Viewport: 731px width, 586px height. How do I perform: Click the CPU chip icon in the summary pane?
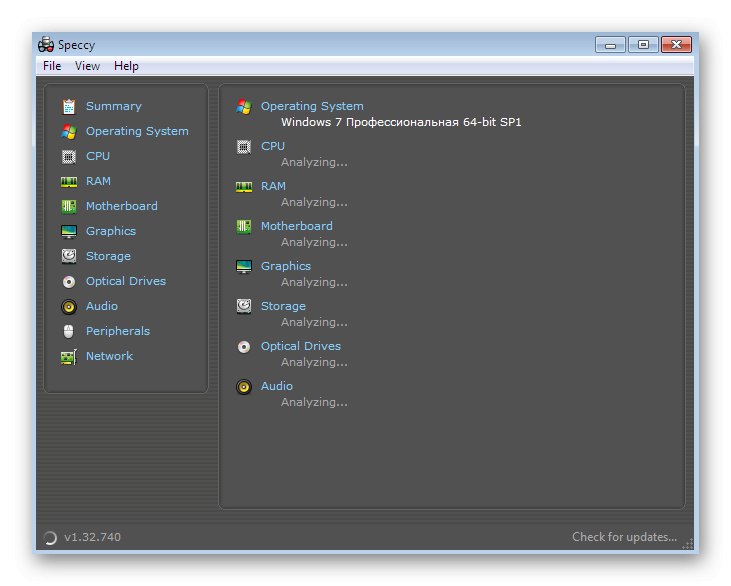click(244, 147)
